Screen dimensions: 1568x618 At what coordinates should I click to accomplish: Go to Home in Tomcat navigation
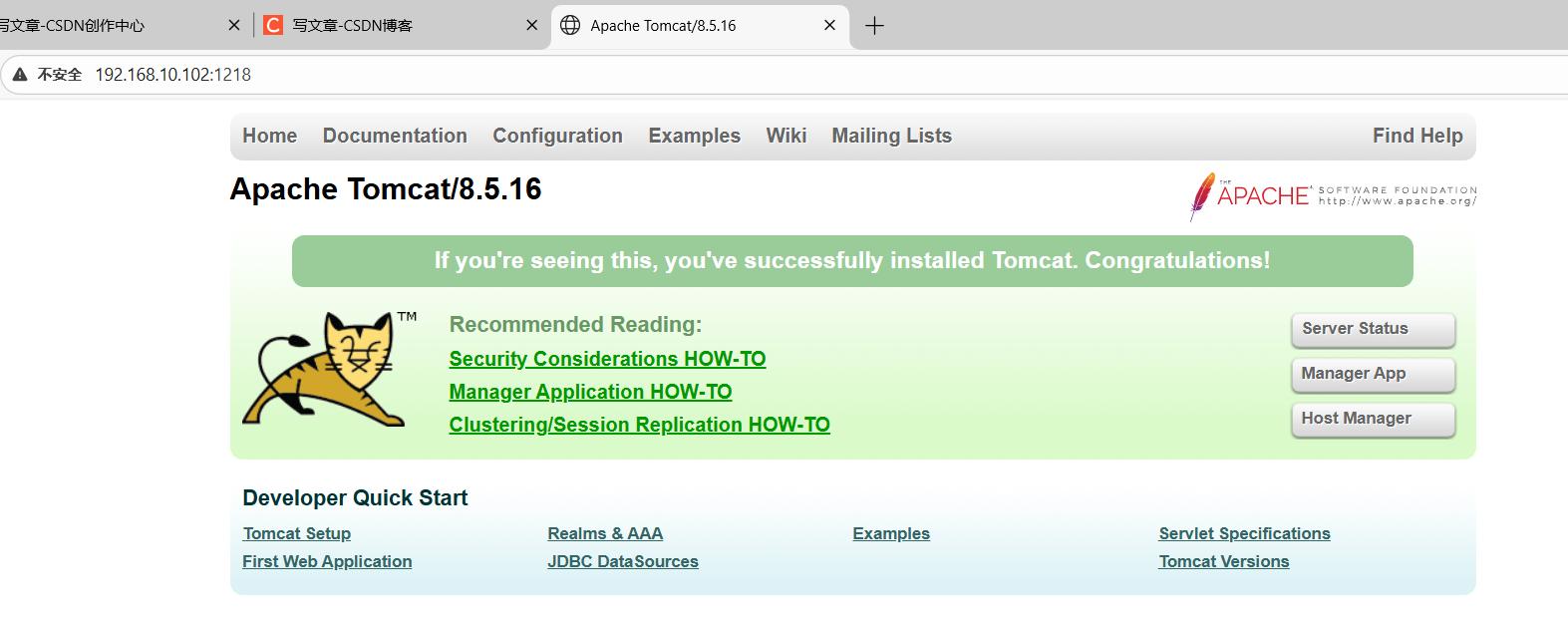270,136
